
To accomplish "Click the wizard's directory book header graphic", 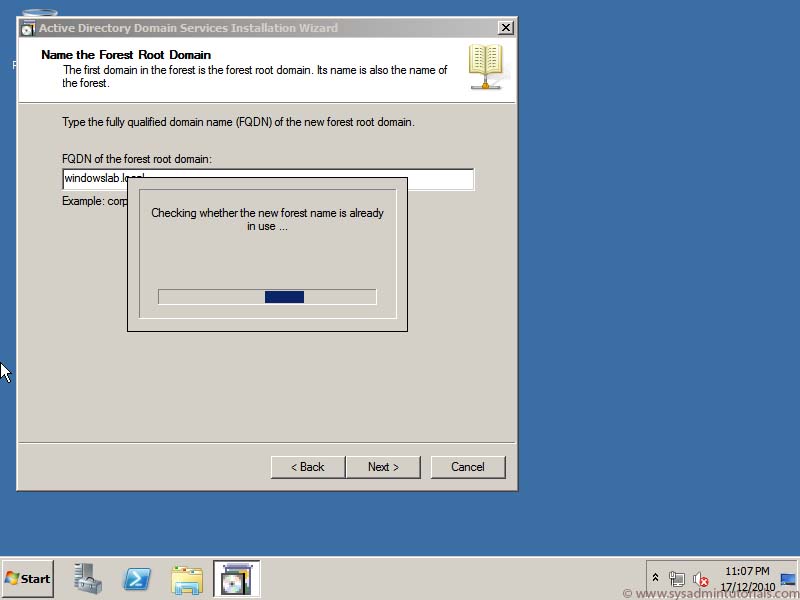I will pos(484,67).
